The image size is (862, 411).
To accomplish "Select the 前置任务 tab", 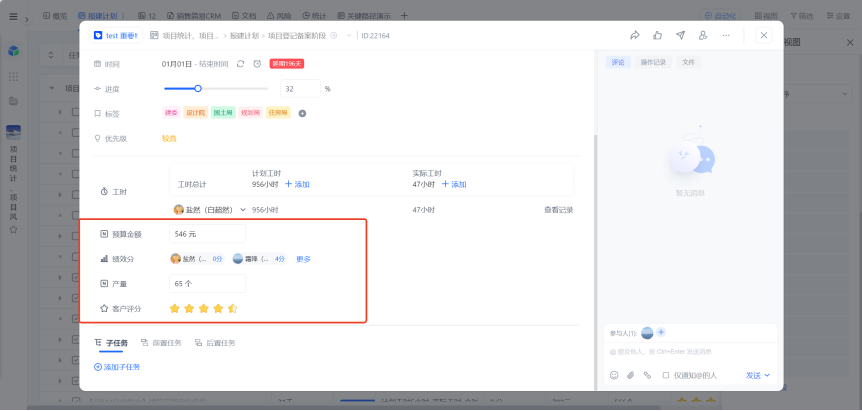I will (x=161, y=343).
